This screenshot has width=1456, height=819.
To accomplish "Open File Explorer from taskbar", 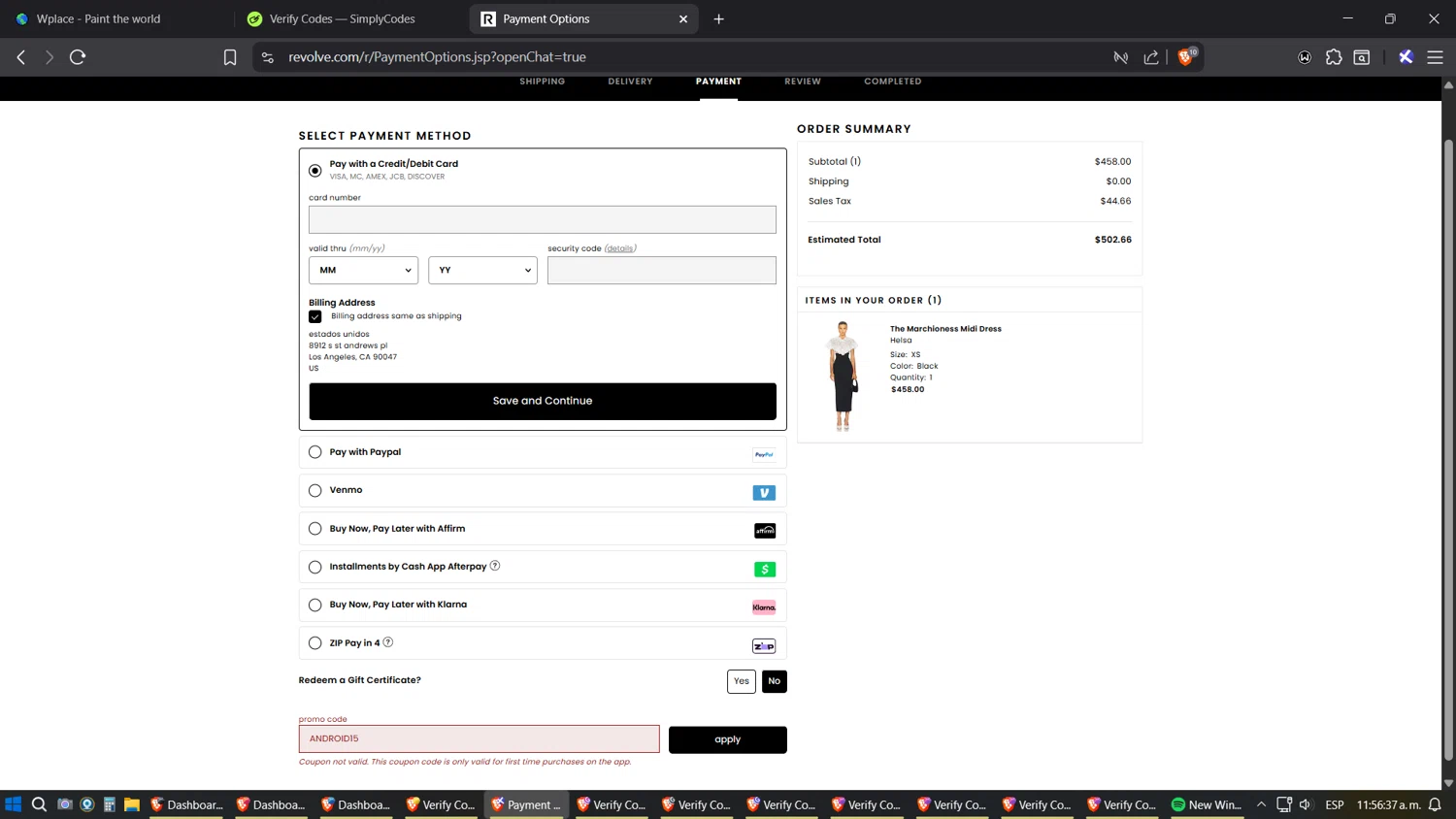I will pyautogui.click(x=132, y=804).
